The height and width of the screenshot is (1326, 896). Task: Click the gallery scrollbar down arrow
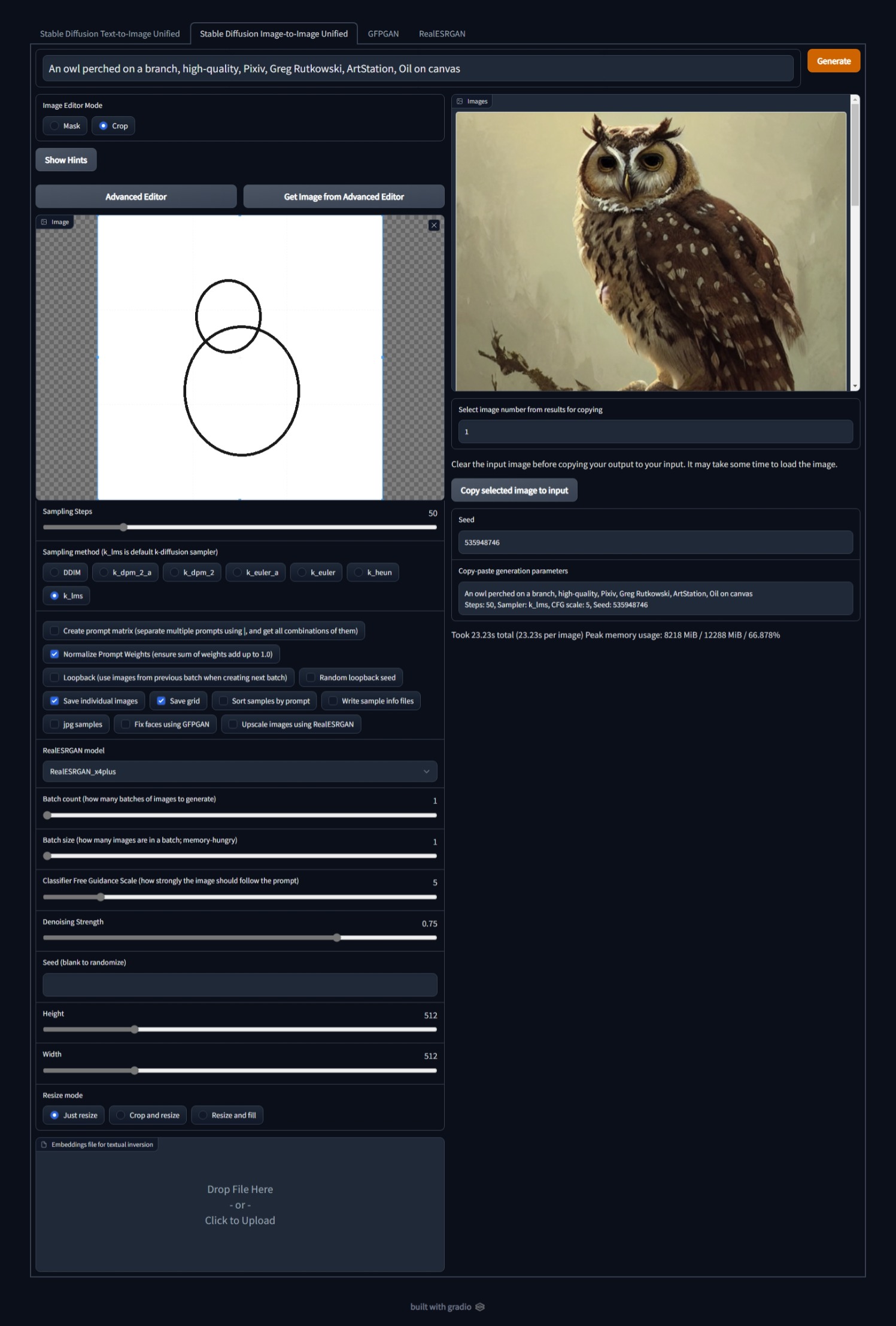[x=855, y=387]
